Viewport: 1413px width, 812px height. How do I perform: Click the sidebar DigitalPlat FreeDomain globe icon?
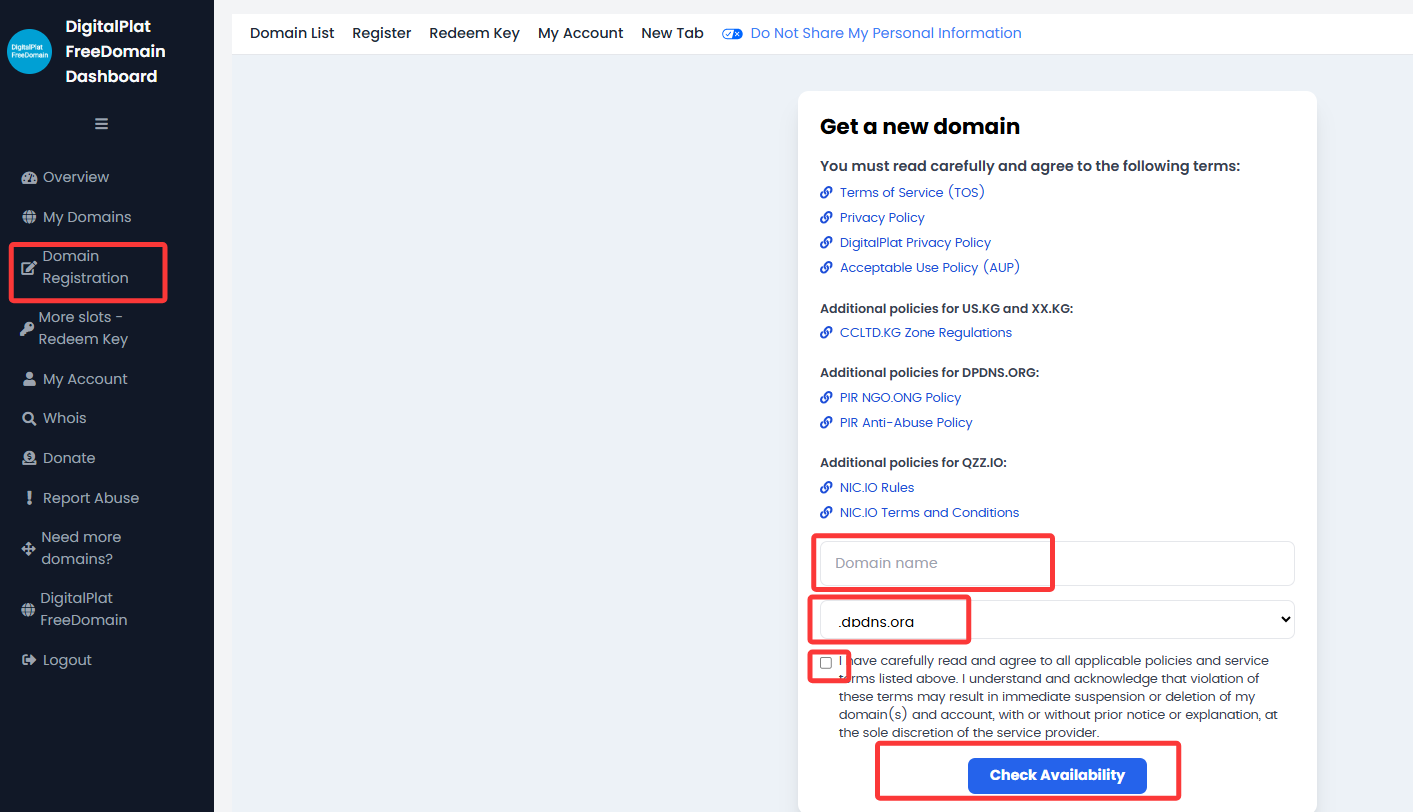pyautogui.click(x=28, y=609)
